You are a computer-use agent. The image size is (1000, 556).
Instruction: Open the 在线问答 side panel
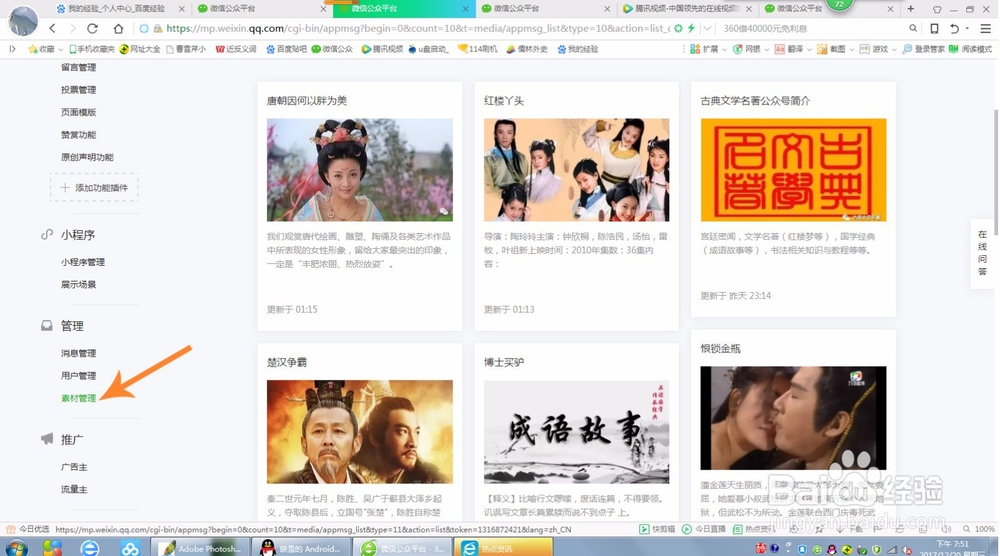[x=982, y=253]
